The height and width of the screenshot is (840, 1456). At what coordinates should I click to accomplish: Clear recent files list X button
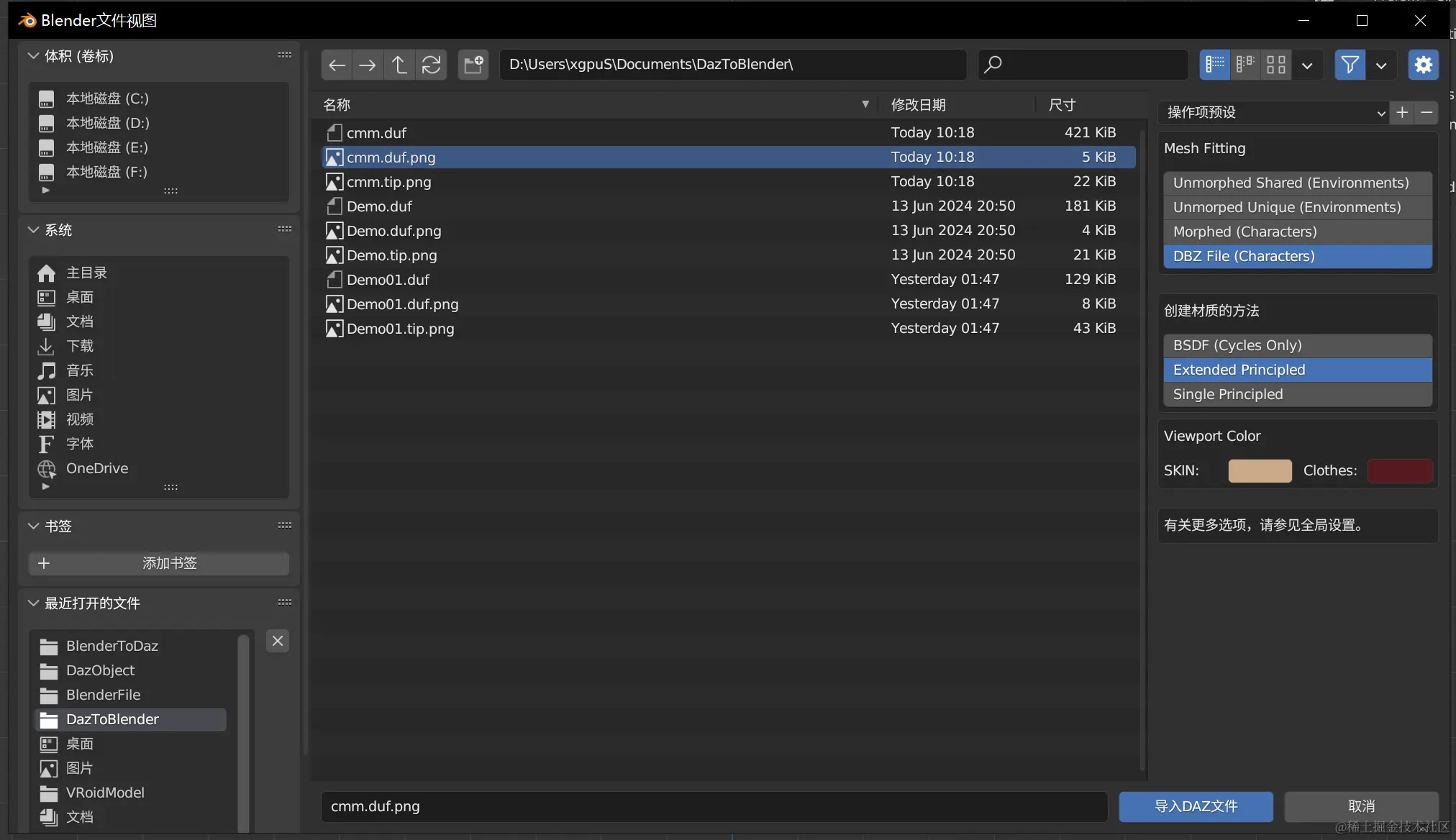point(278,641)
